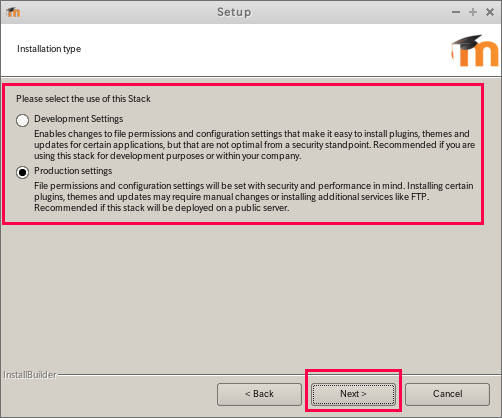The height and width of the screenshot is (418, 502).
Task: Abort installation with Cancel button
Action: [x=447, y=394]
